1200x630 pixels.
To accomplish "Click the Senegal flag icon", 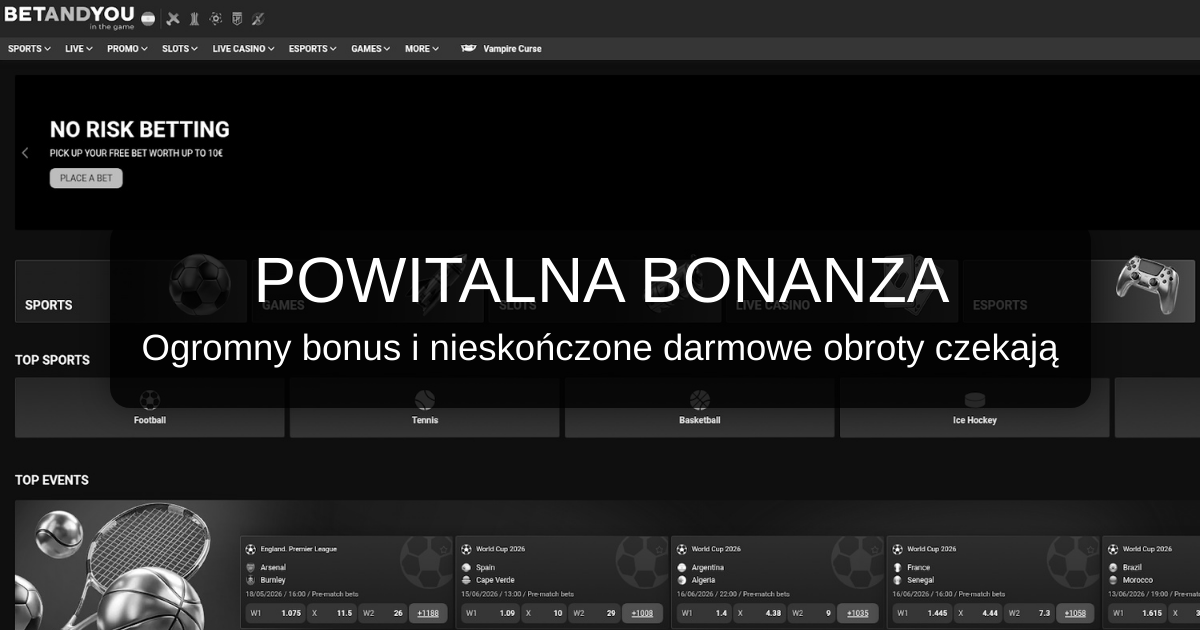I will point(898,580).
